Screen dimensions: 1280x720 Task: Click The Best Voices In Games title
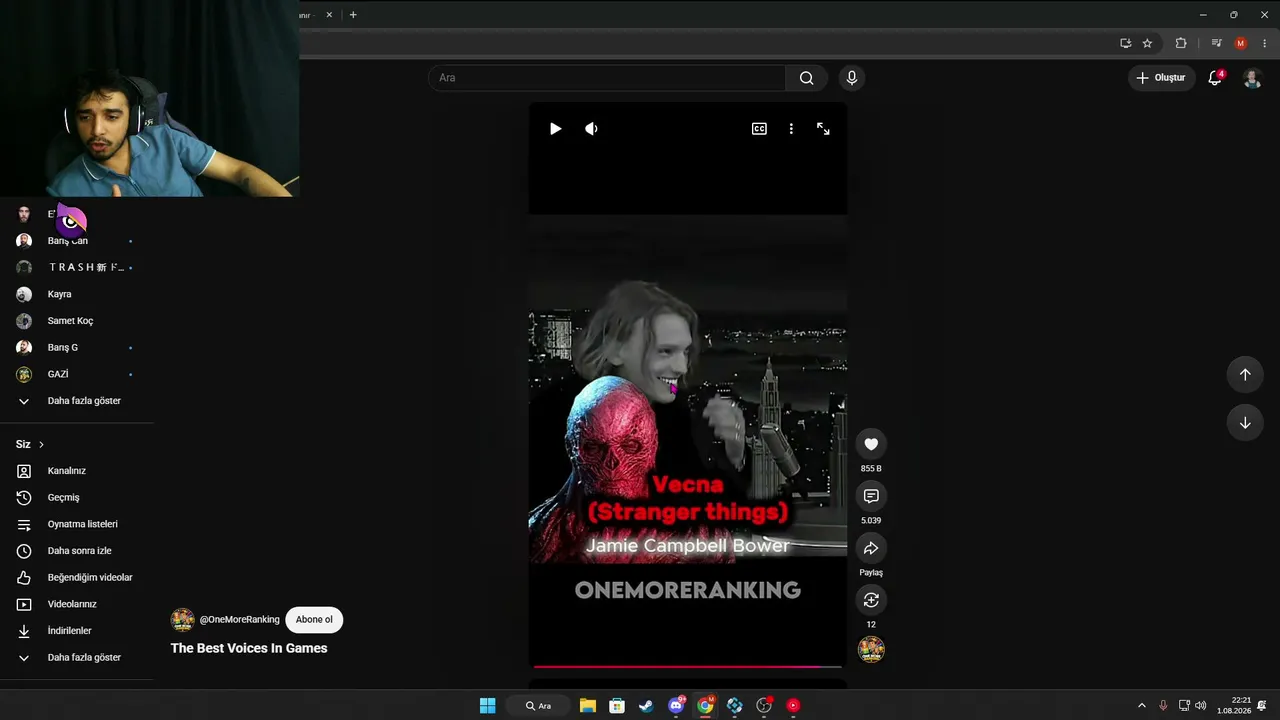pos(249,648)
